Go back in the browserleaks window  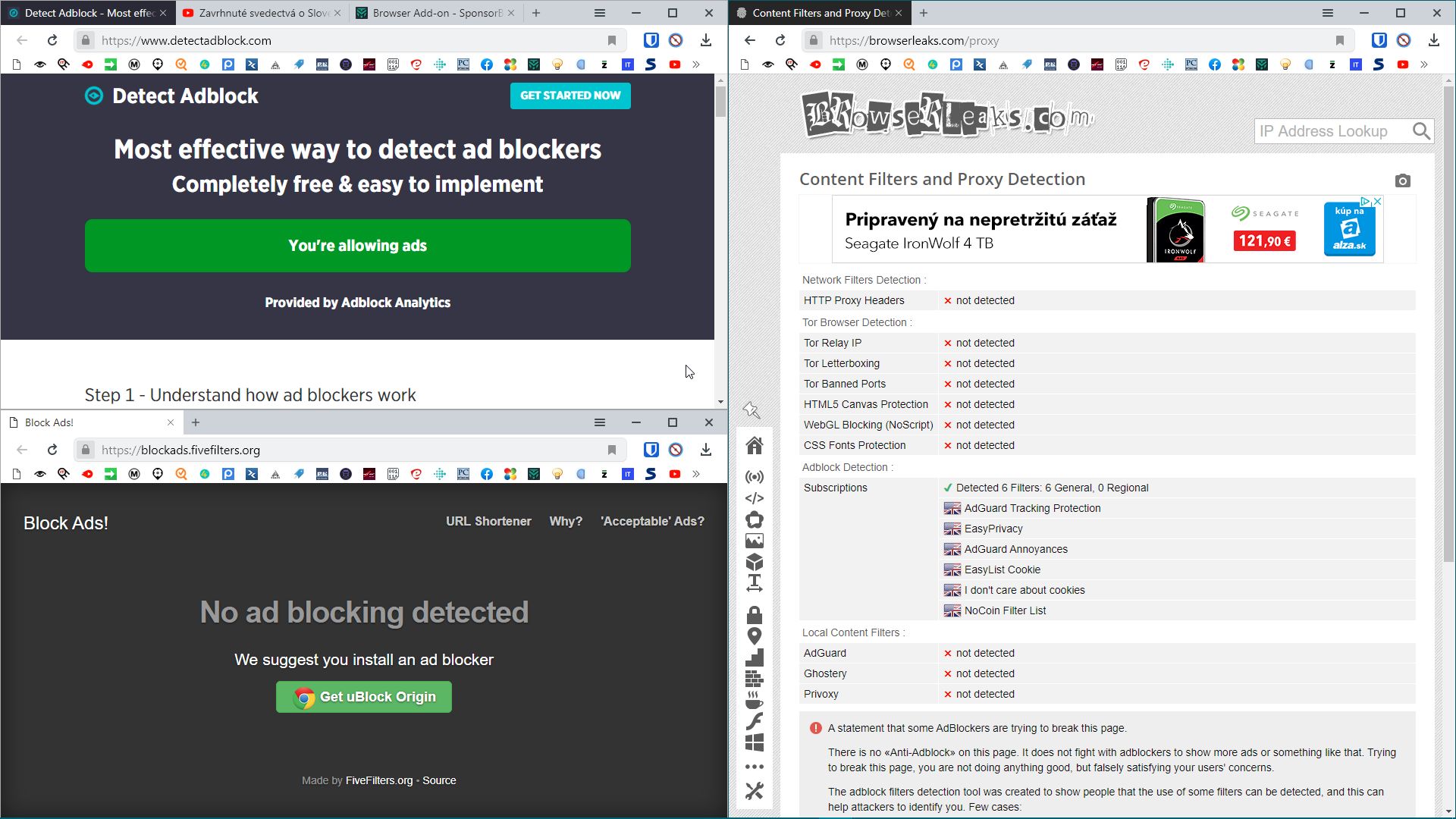pos(750,41)
